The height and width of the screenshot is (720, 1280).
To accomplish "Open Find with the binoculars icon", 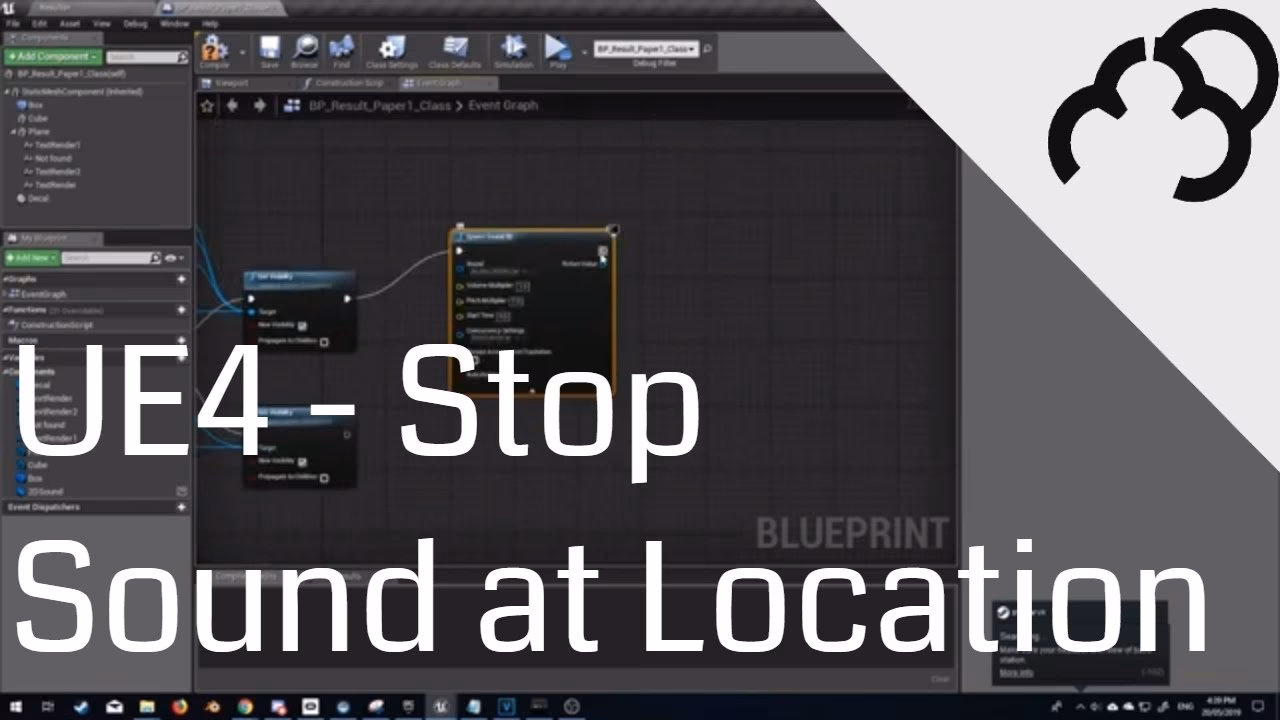I will click(x=341, y=48).
